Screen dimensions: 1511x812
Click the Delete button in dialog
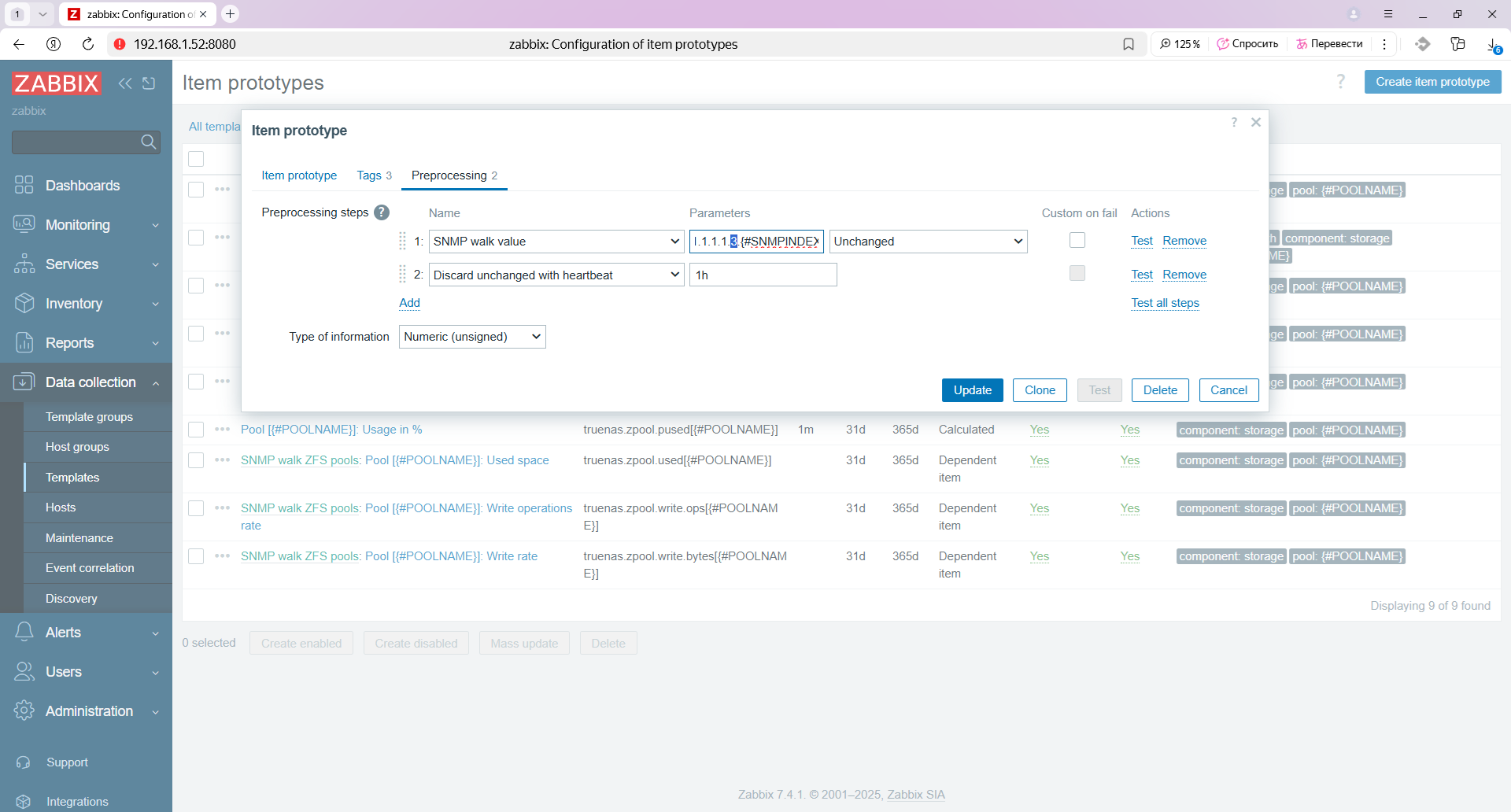point(1160,390)
